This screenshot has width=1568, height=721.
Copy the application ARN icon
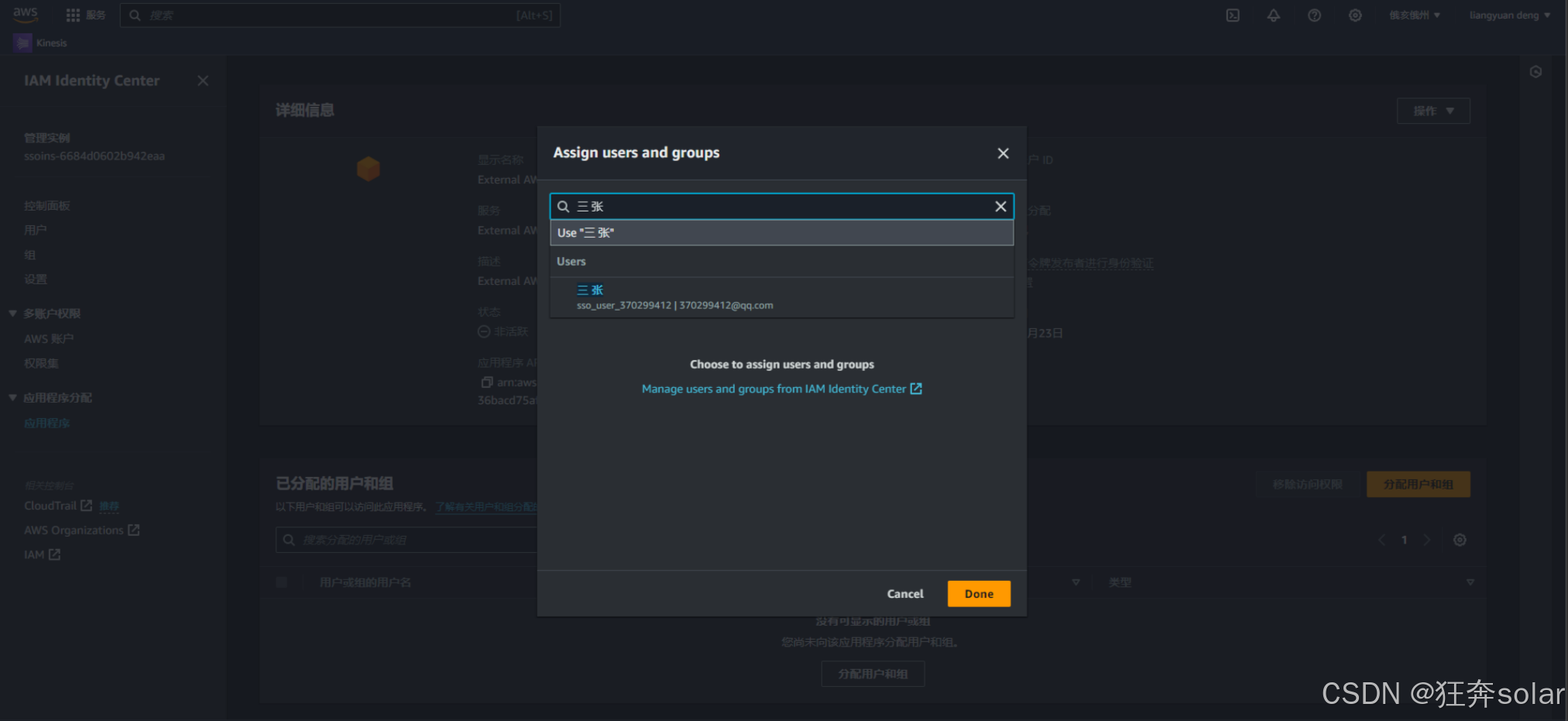[486, 383]
